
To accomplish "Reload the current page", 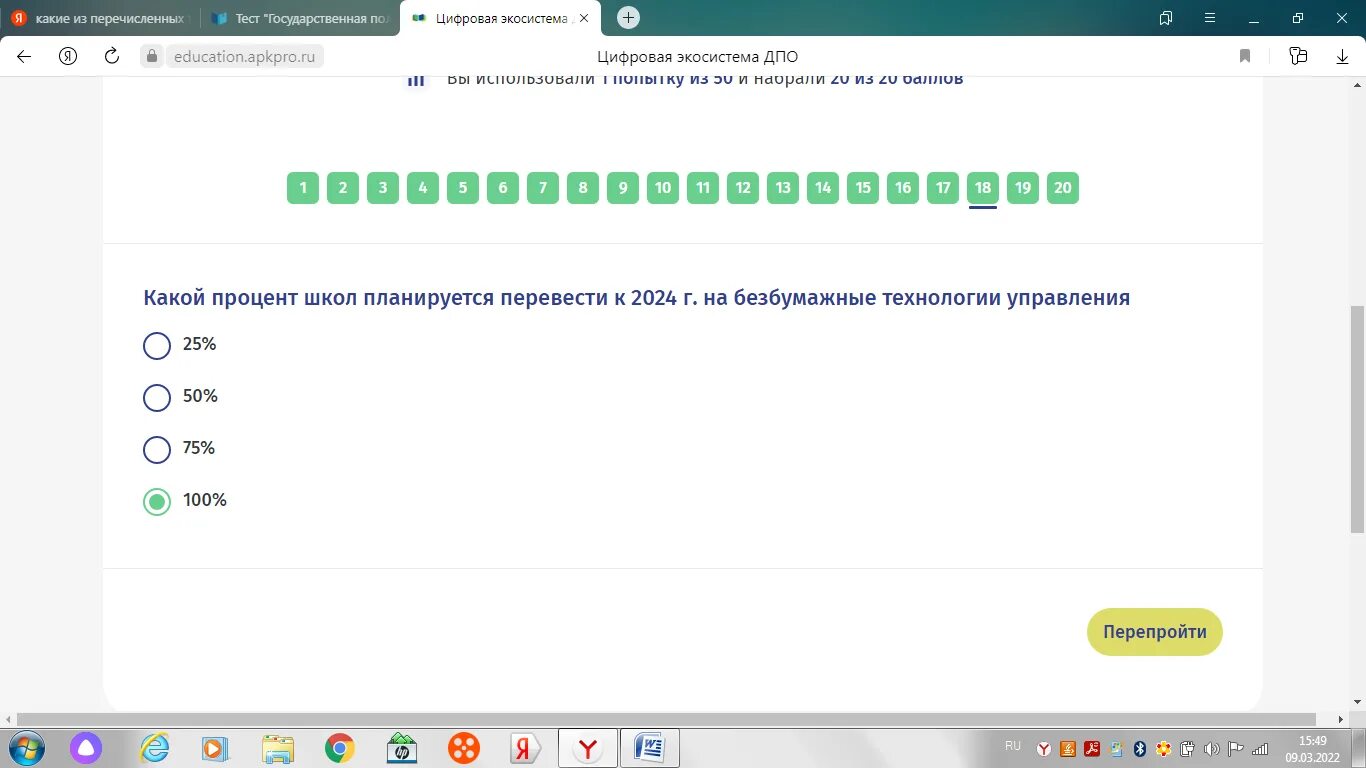I will pyautogui.click(x=112, y=56).
